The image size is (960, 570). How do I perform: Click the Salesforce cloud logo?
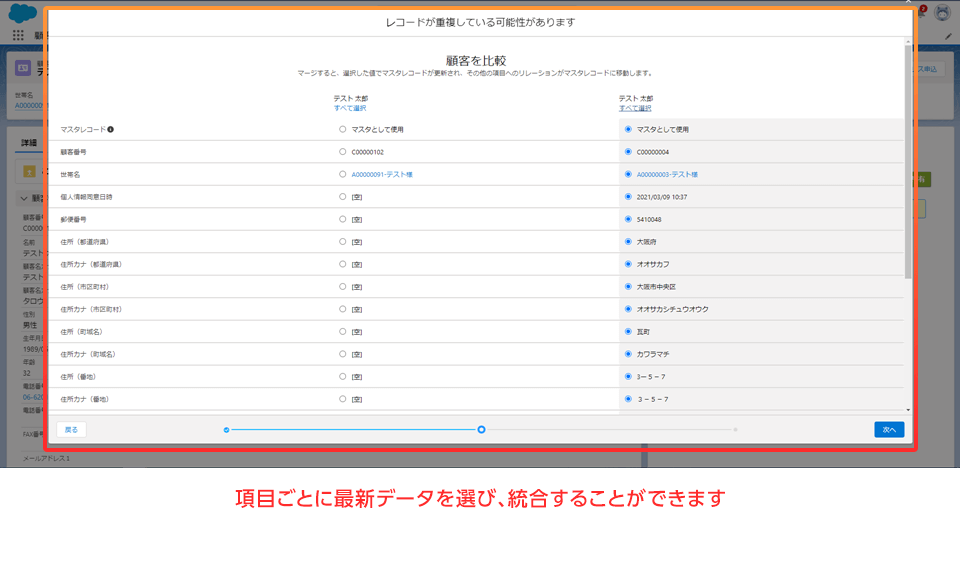(22, 13)
